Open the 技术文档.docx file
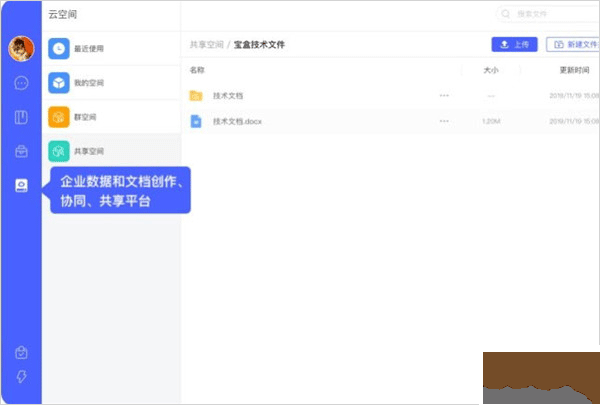The image size is (600, 405). point(236,121)
